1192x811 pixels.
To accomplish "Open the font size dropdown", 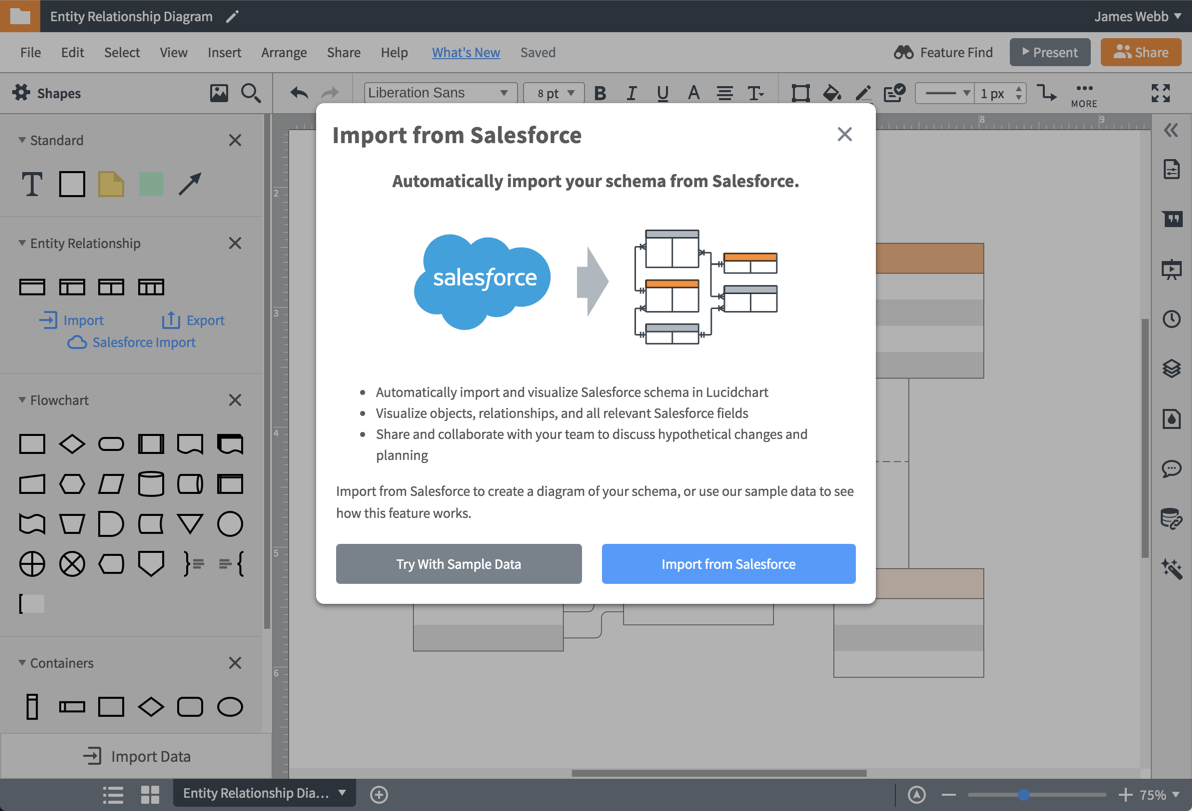I will click(553, 92).
